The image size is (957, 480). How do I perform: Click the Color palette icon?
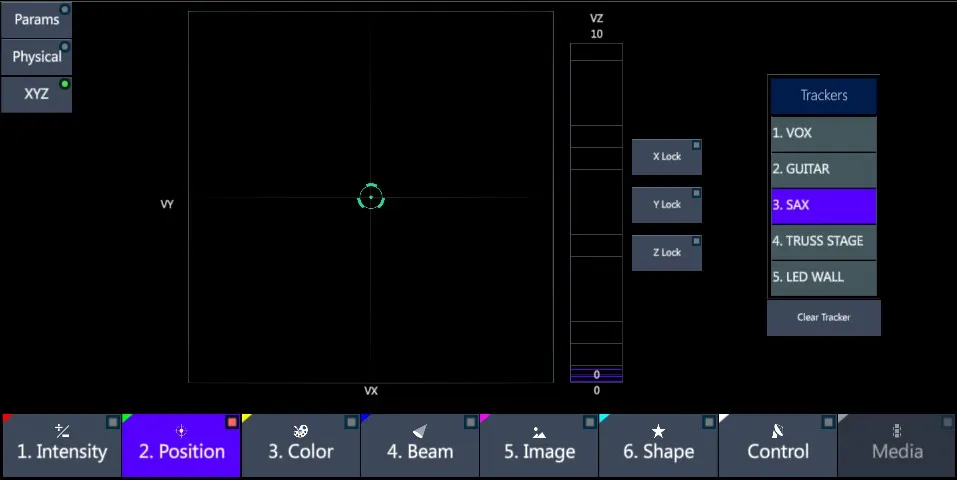[x=301, y=431]
